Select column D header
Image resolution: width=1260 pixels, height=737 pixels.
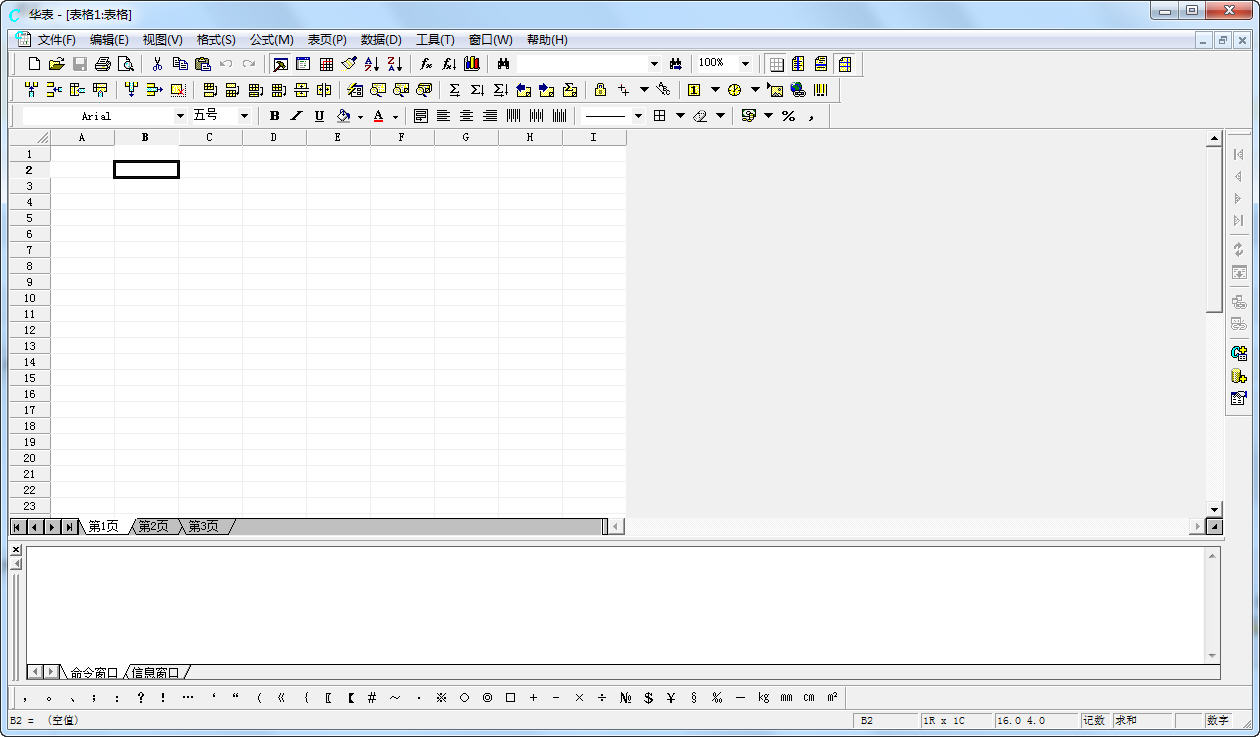[273, 137]
